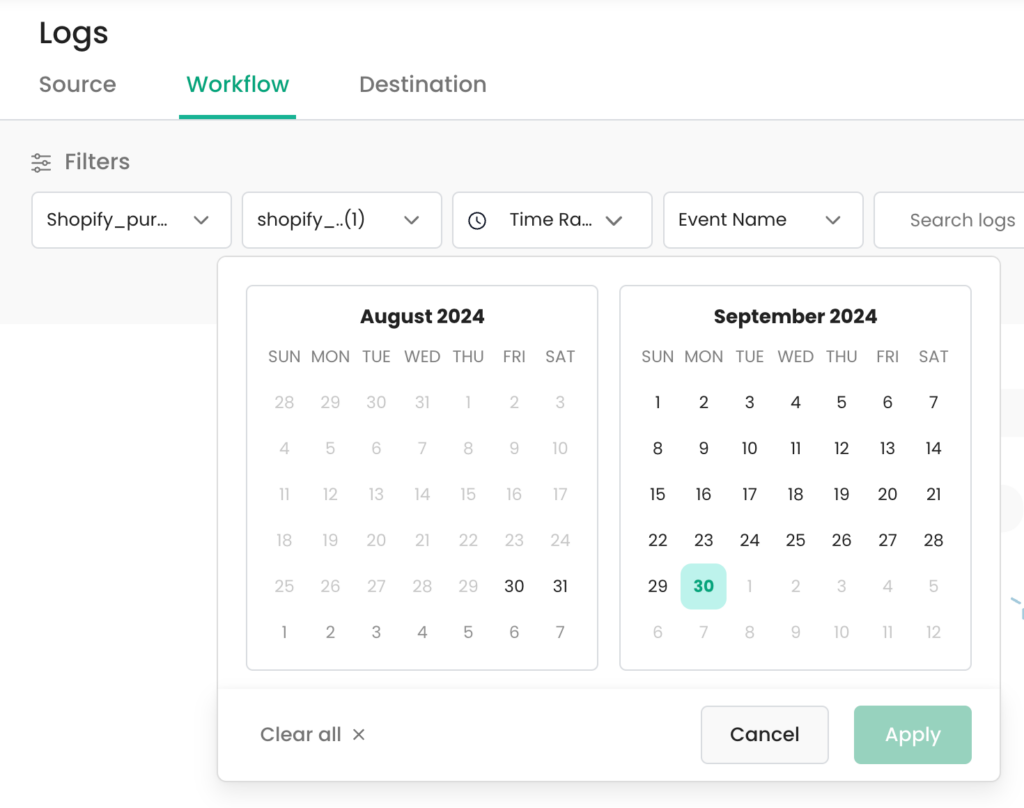Choose September 8 in the calendar
Screen dimensions: 1024x808
coord(658,448)
